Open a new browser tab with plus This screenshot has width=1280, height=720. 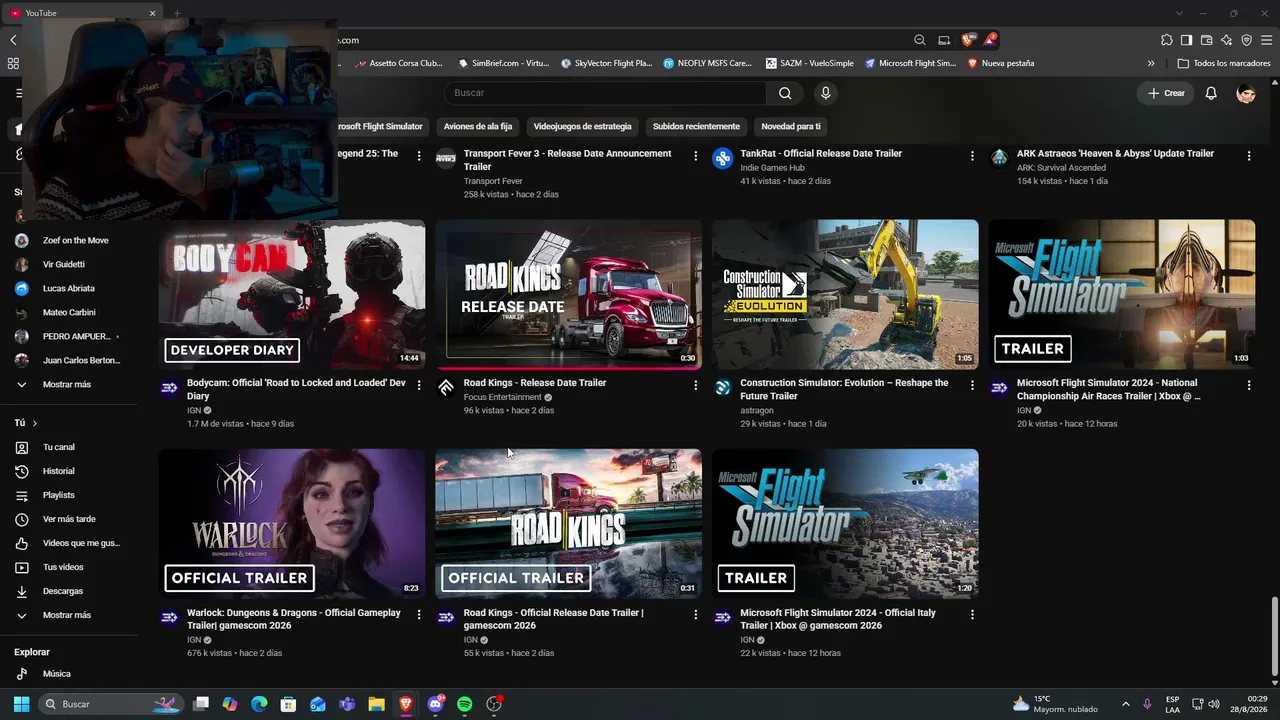click(x=177, y=13)
